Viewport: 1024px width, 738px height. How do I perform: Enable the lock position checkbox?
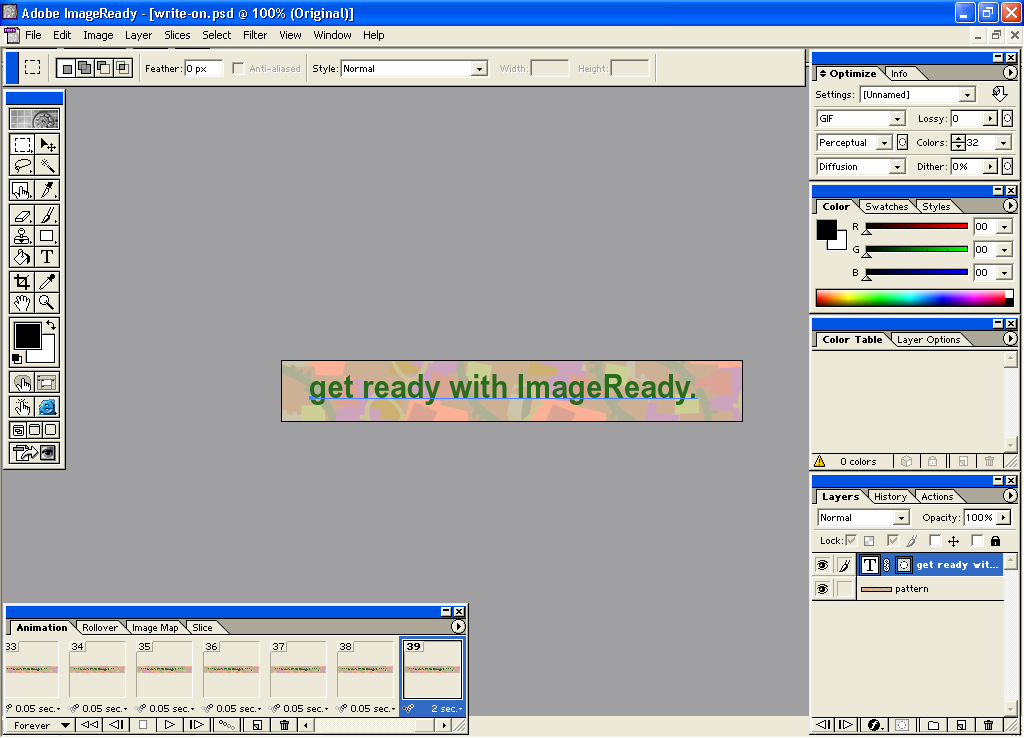pos(935,540)
